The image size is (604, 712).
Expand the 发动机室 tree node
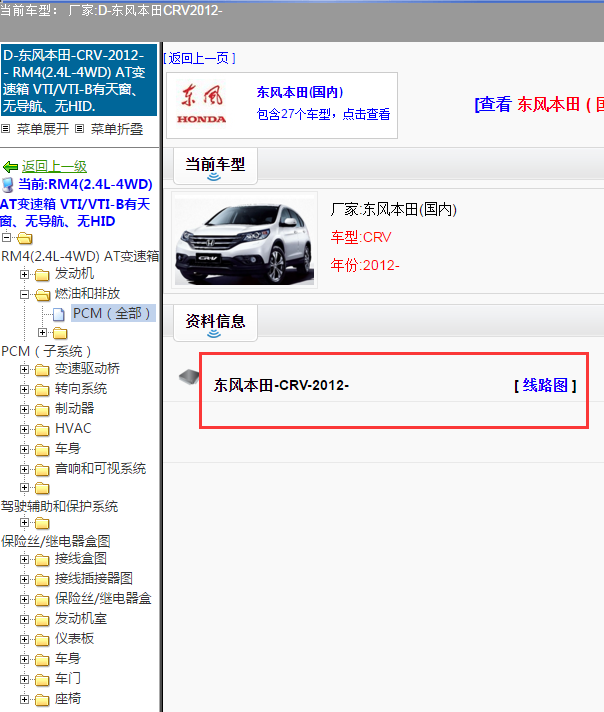pos(25,619)
